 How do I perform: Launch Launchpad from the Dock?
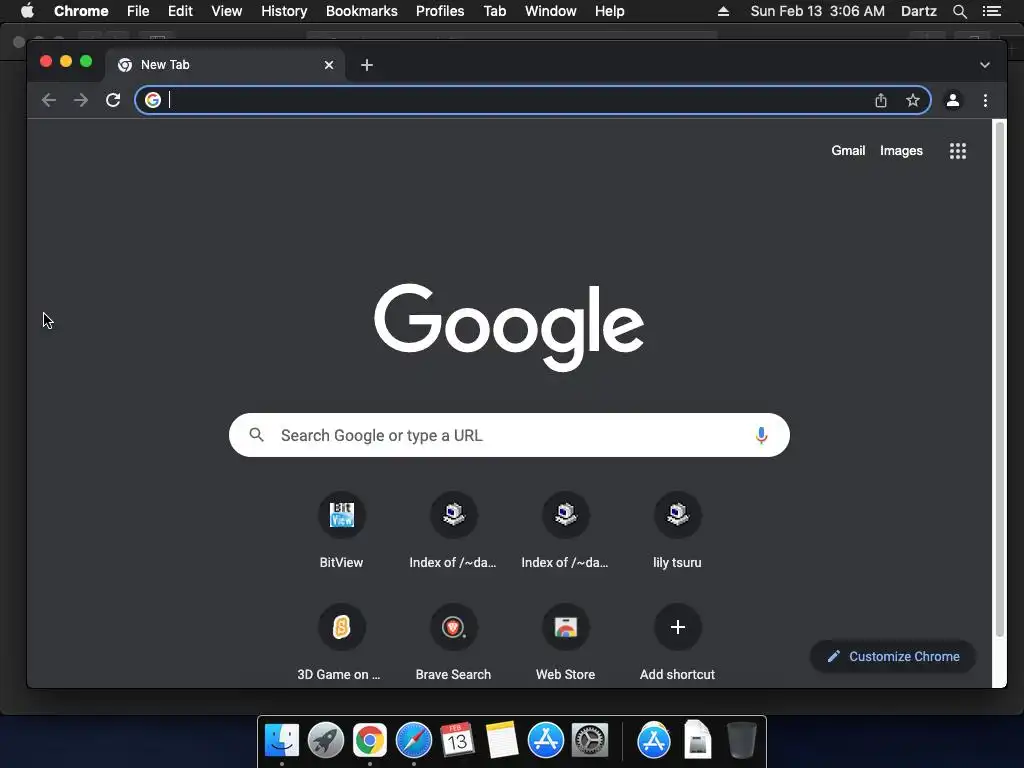click(x=326, y=740)
